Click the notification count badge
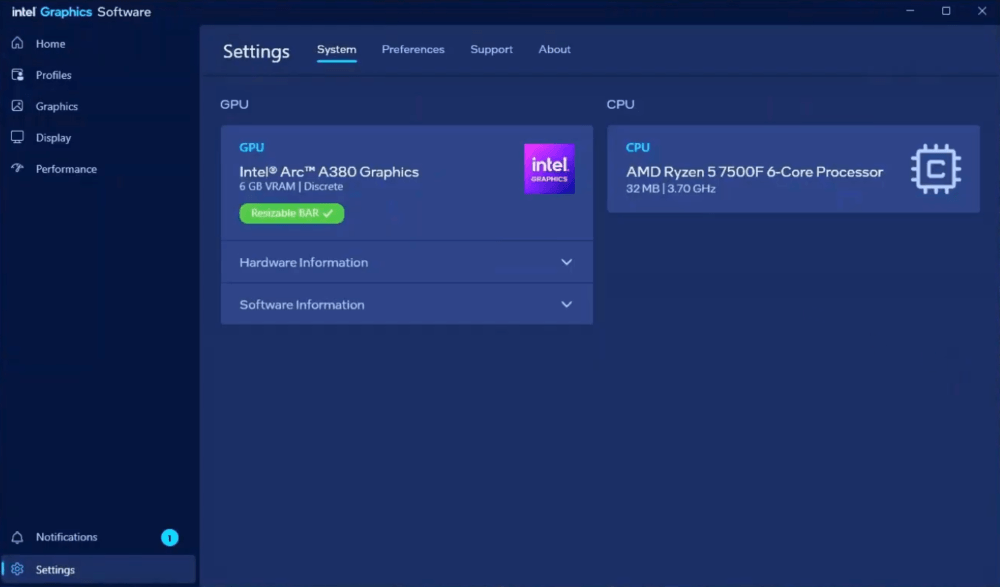 (x=170, y=538)
